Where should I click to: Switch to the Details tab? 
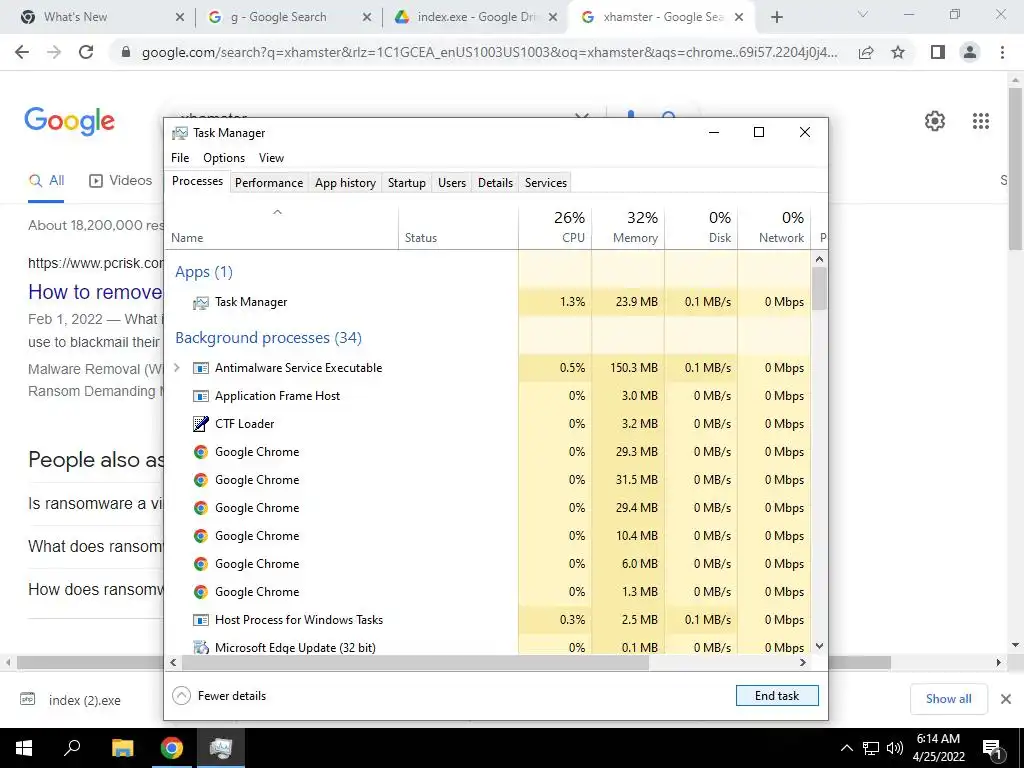pyautogui.click(x=496, y=183)
